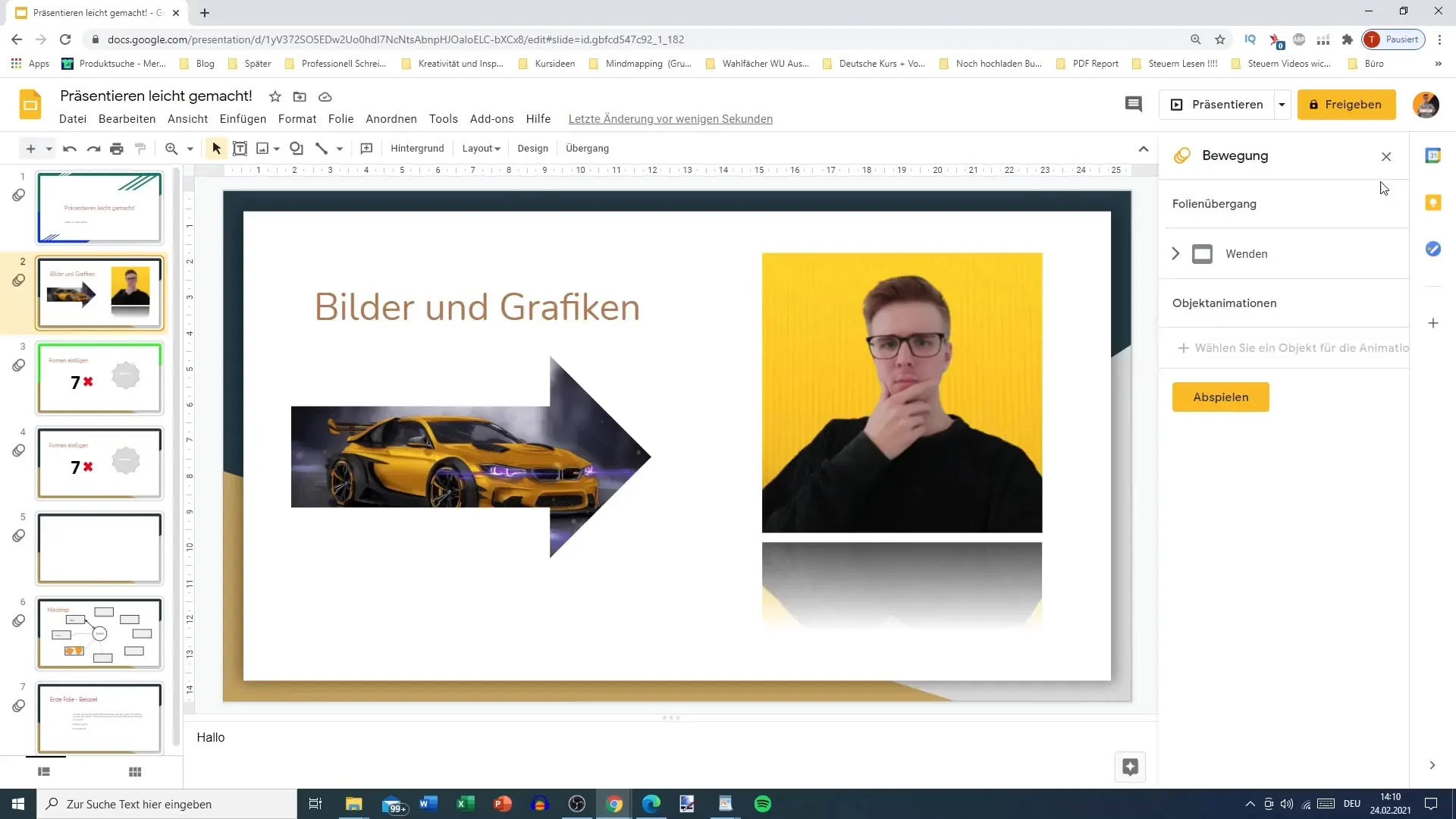Click the print icon
The image size is (1456, 819).
[117, 149]
